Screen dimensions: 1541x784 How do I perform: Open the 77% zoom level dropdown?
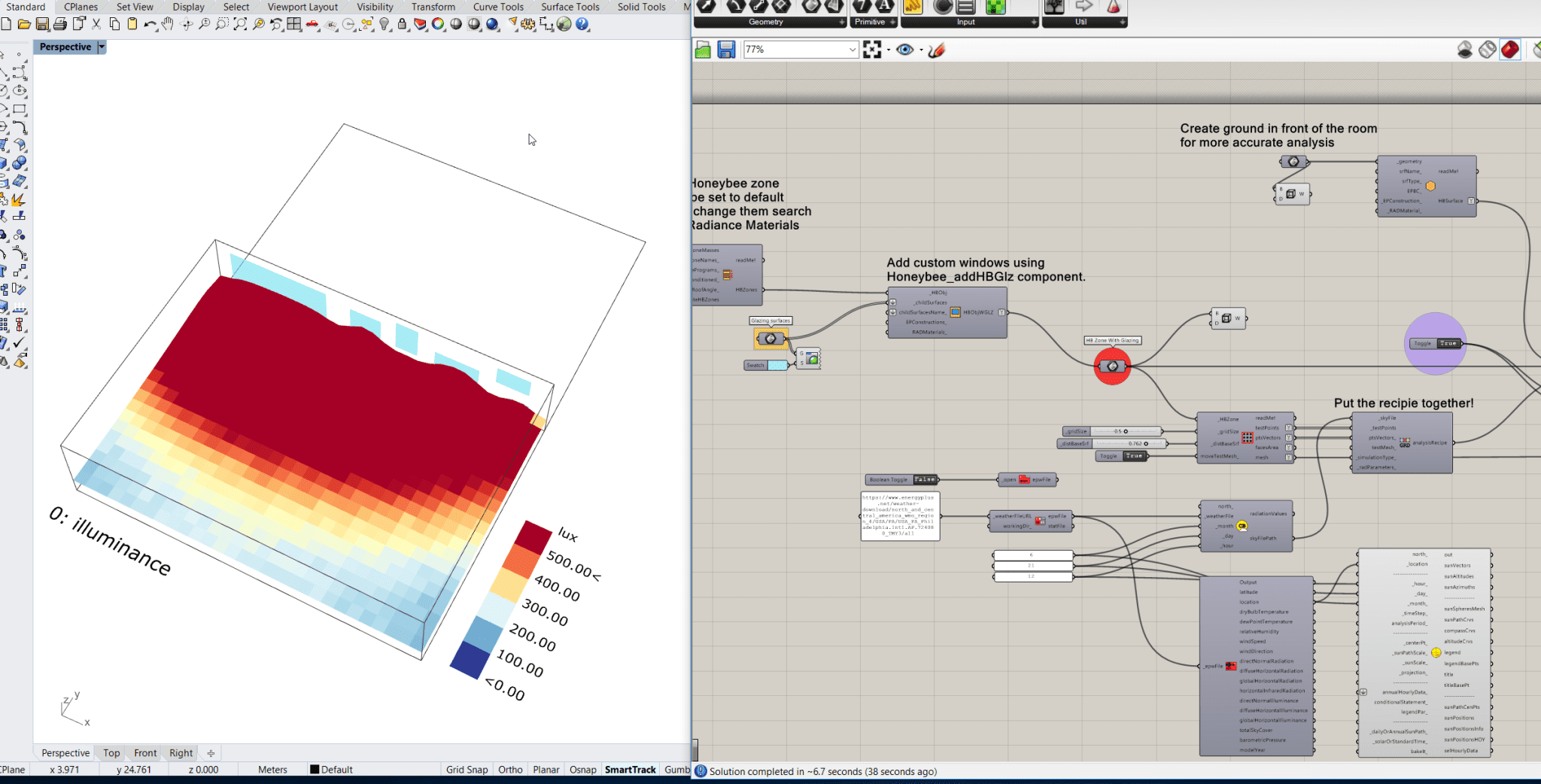click(852, 50)
